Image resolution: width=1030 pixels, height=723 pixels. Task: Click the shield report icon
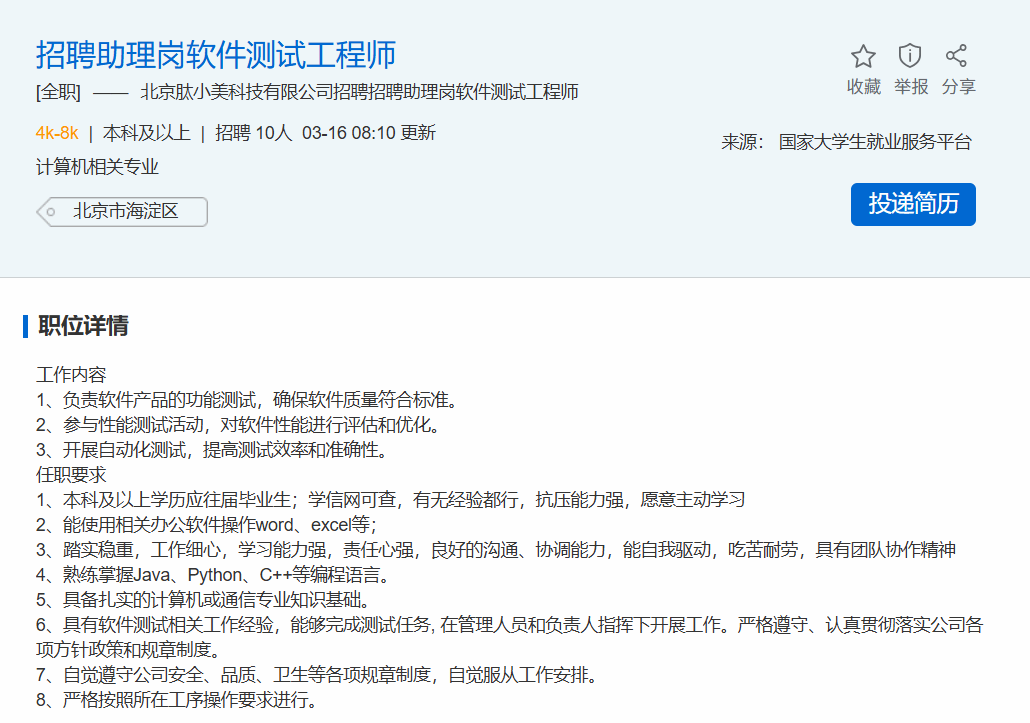coord(910,56)
